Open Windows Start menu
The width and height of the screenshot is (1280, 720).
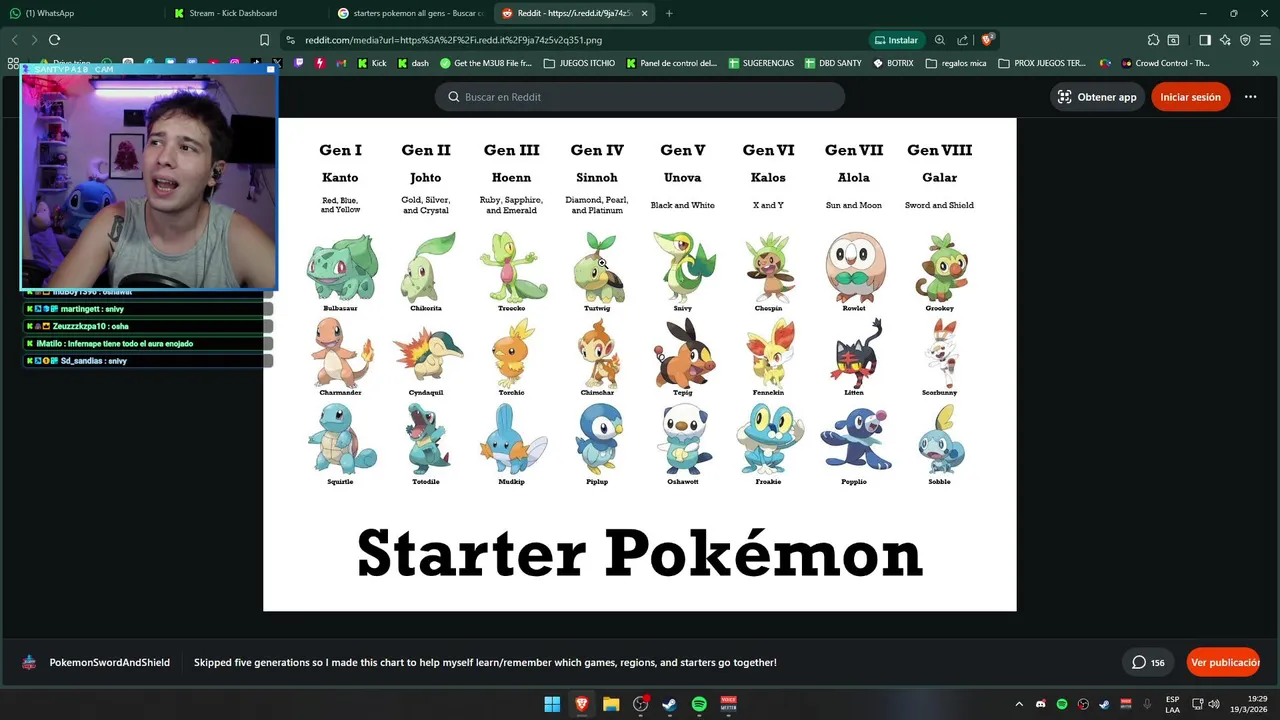[552, 704]
